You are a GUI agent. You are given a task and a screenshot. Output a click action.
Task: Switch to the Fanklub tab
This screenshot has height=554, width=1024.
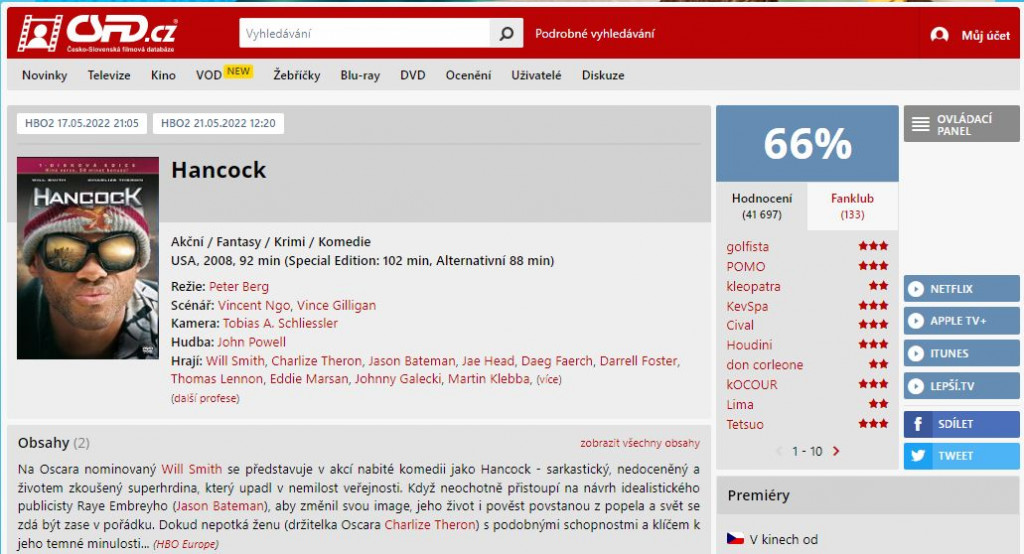coord(852,206)
